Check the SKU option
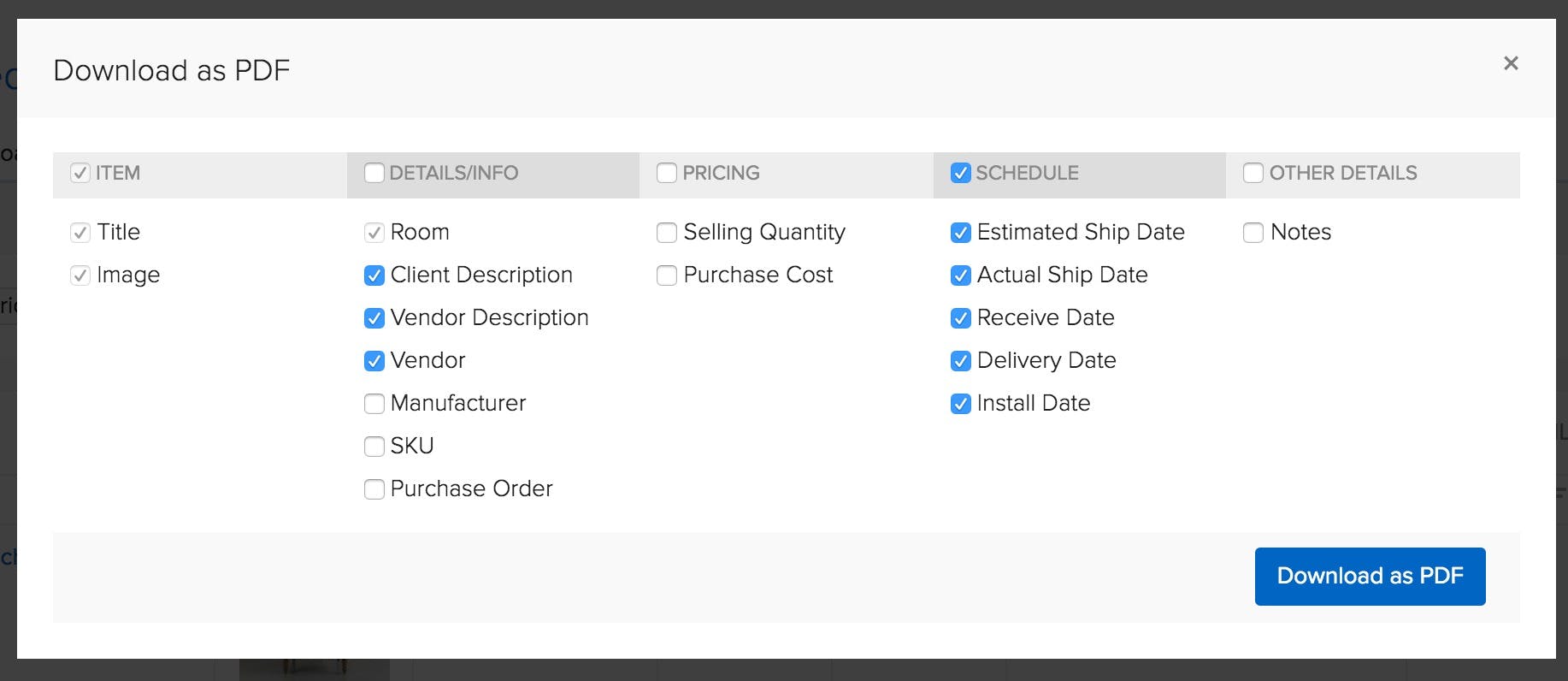 pyautogui.click(x=374, y=446)
